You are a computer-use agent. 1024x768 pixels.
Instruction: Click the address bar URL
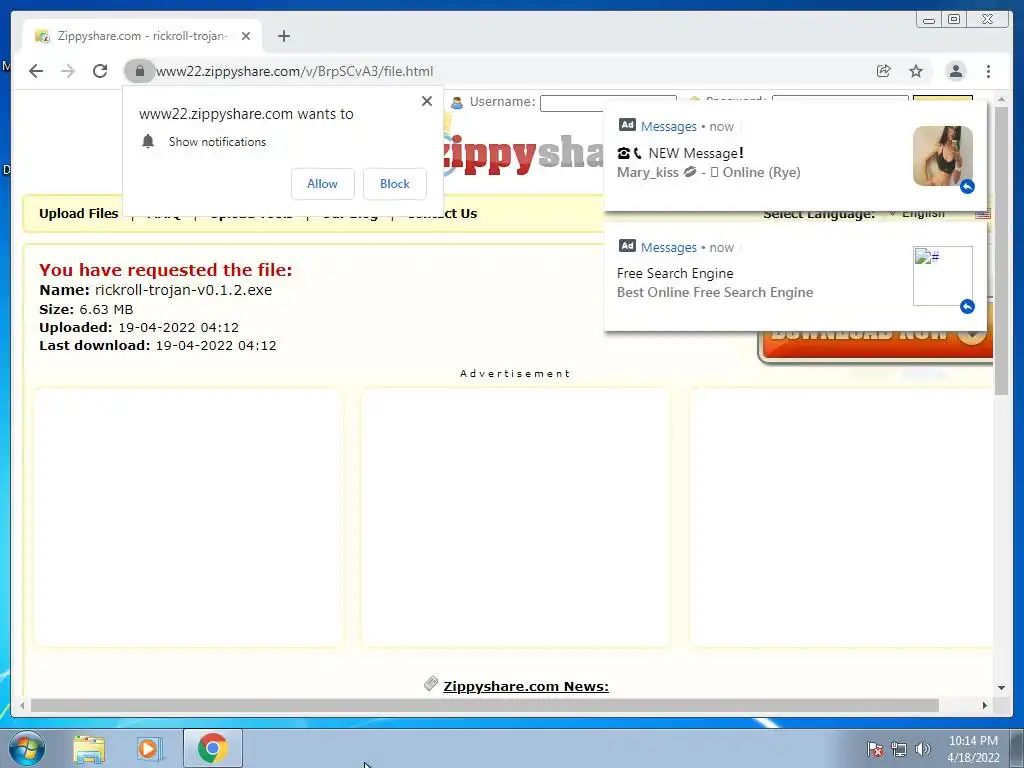click(x=295, y=71)
